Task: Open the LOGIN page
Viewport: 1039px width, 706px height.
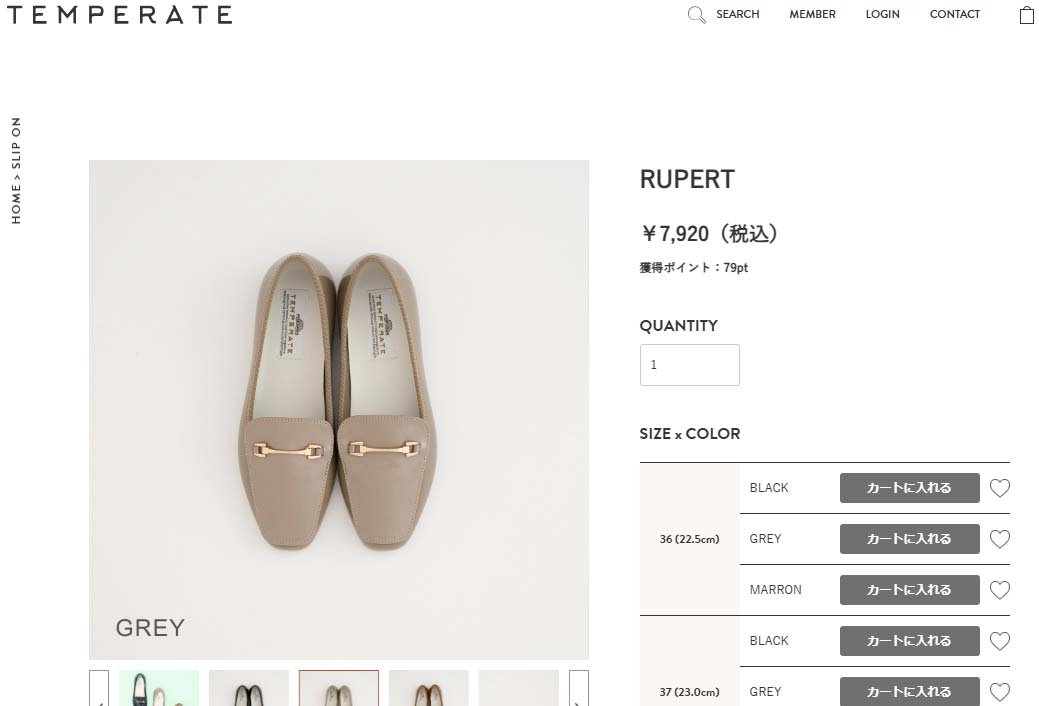Action: [x=882, y=15]
